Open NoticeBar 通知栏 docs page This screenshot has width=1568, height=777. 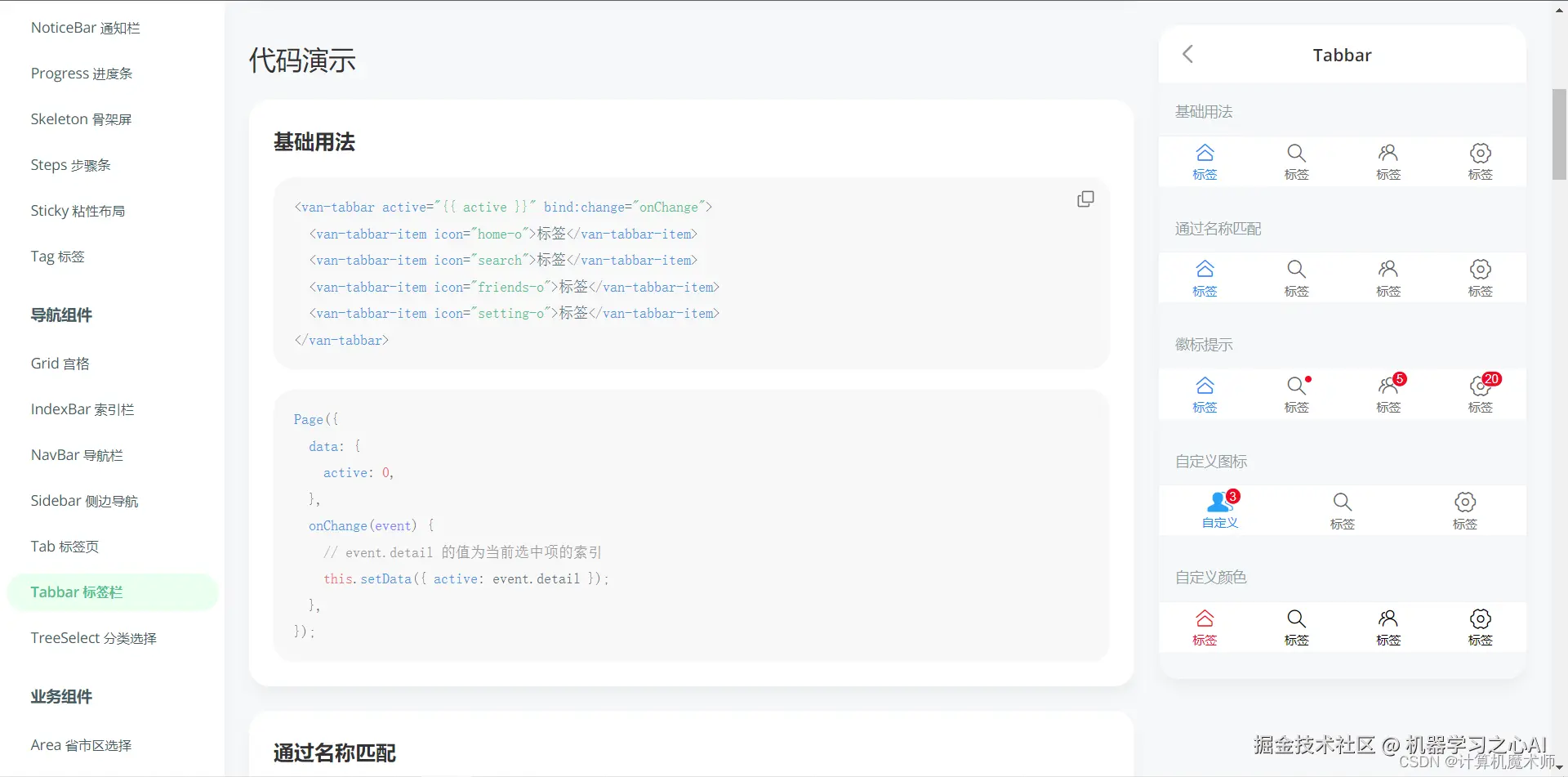pyautogui.click(x=86, y=28)
